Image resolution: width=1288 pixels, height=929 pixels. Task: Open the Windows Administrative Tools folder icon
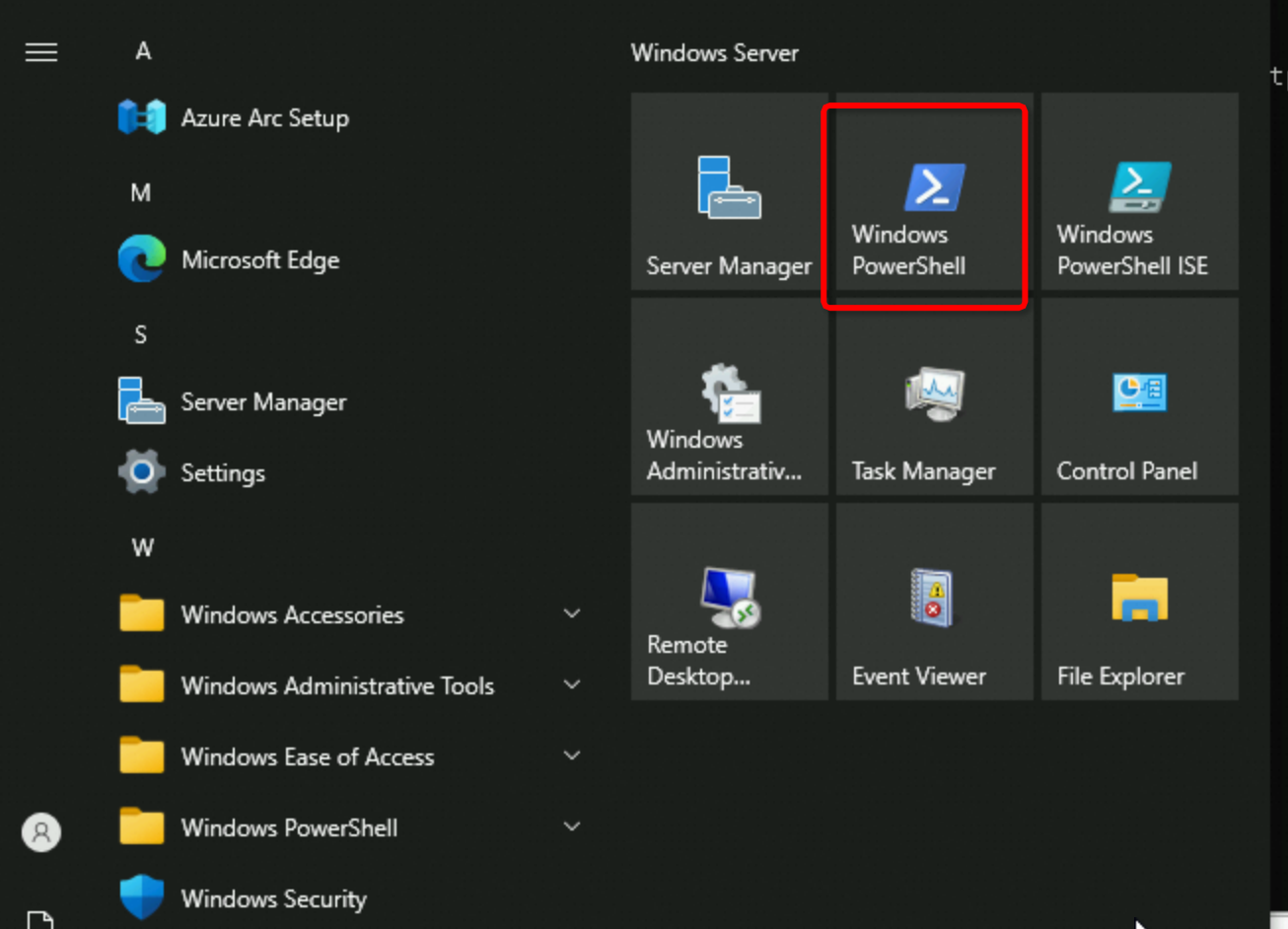point(141,685)
